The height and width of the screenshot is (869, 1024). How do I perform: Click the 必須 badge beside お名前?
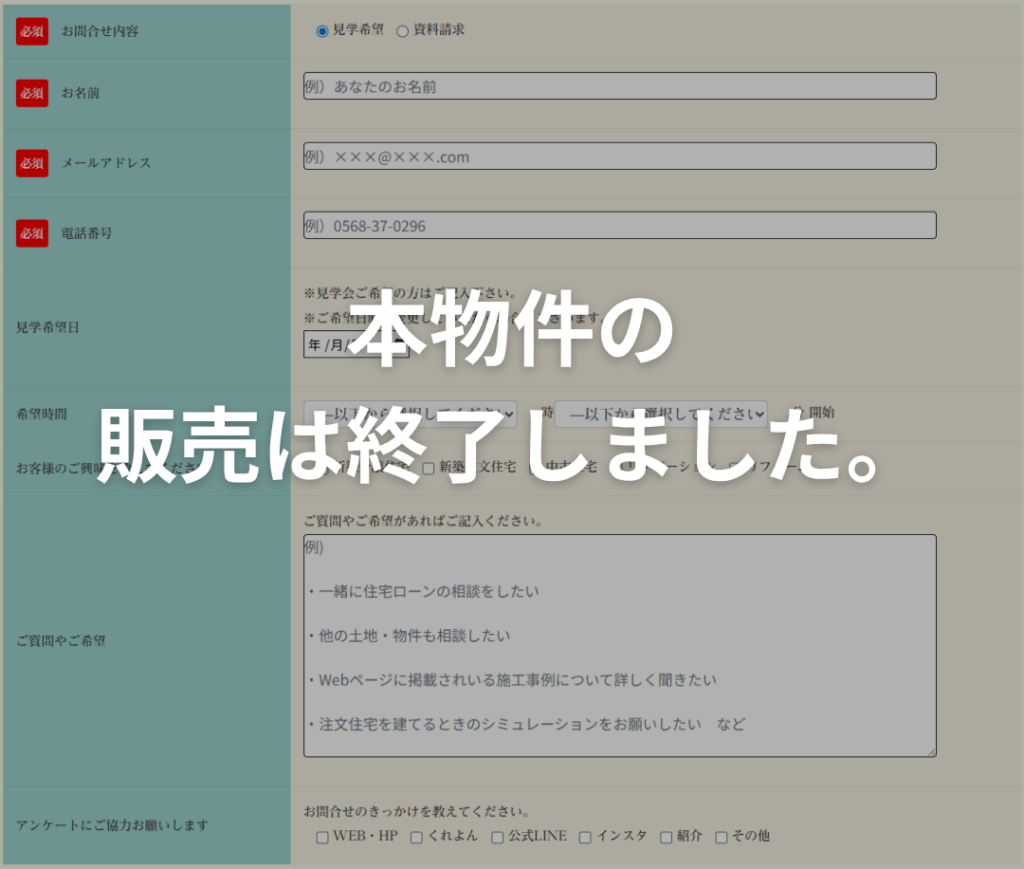(x=32, y=93)
